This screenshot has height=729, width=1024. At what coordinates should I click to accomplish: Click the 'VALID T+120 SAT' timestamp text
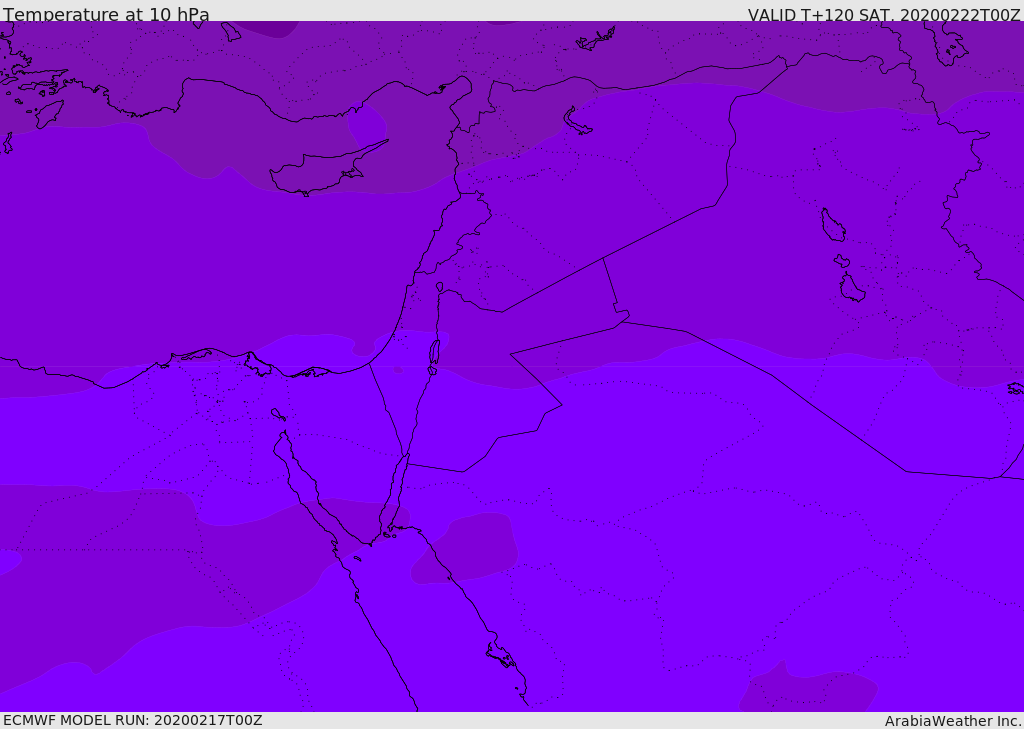click(884, 15)
